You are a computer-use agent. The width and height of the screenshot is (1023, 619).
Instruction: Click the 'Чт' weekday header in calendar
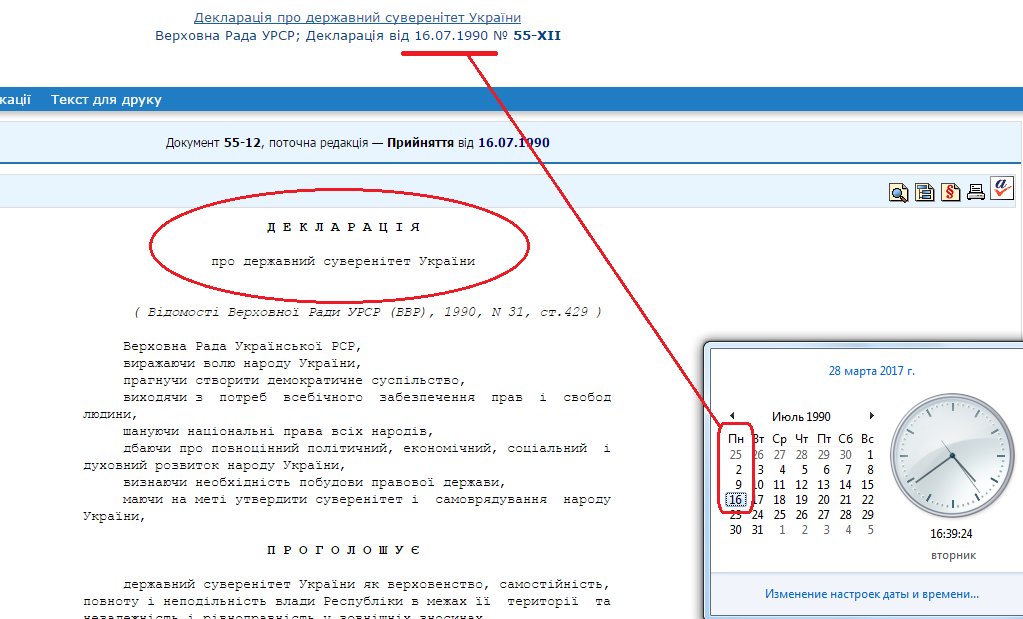pyautogui.click(x=802, y=439)
